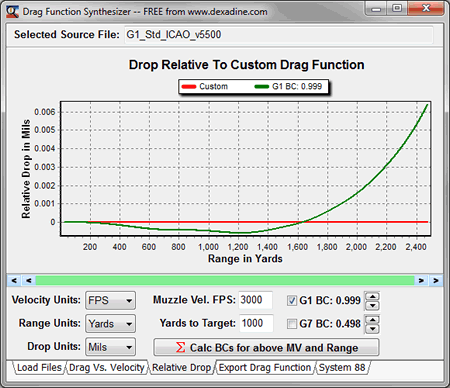Open the Velocity Units FPS dropdown
Screen dimensions: 450x388
pos(110,300)
